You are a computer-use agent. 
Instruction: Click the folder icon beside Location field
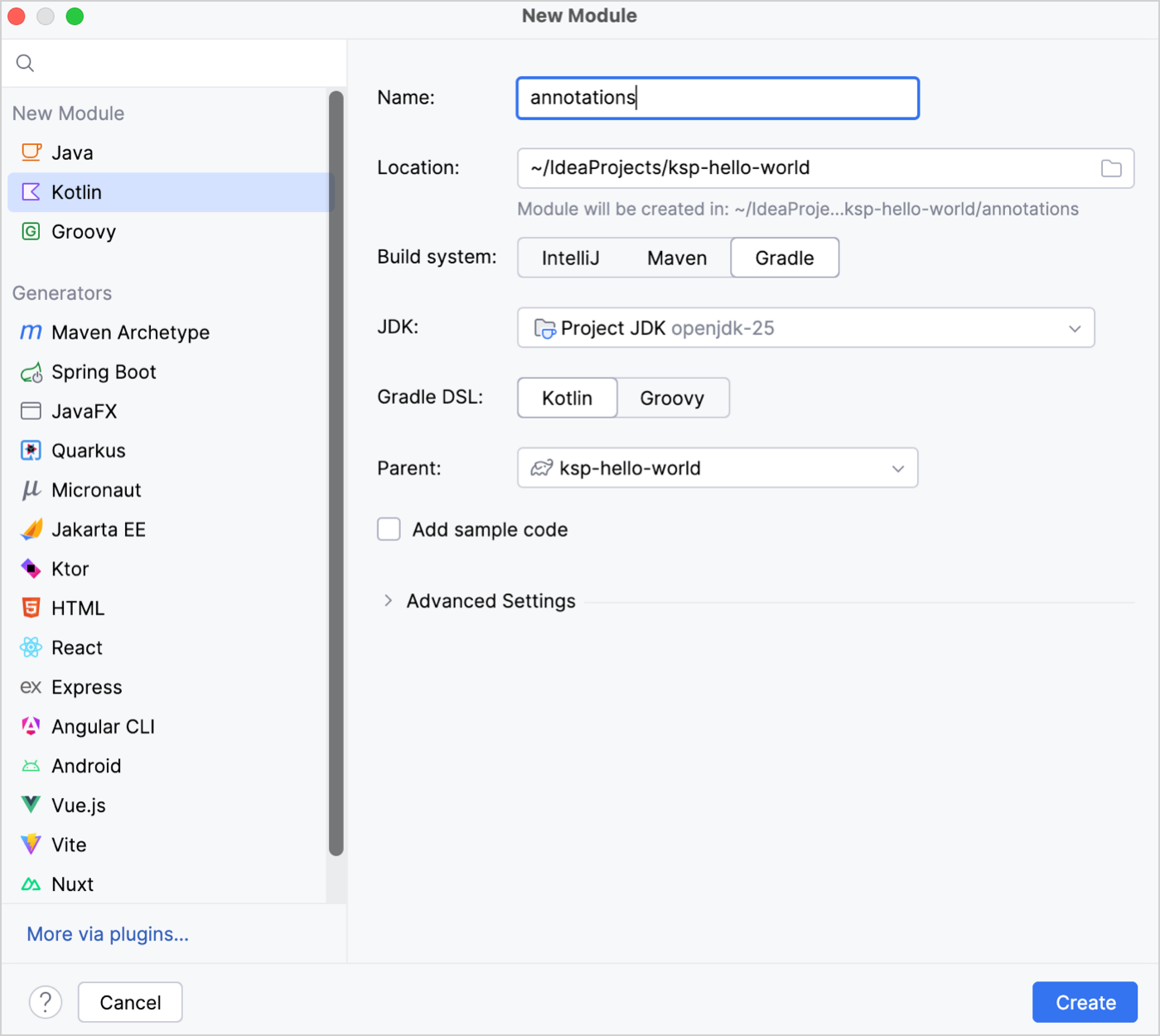[1111, 167]
